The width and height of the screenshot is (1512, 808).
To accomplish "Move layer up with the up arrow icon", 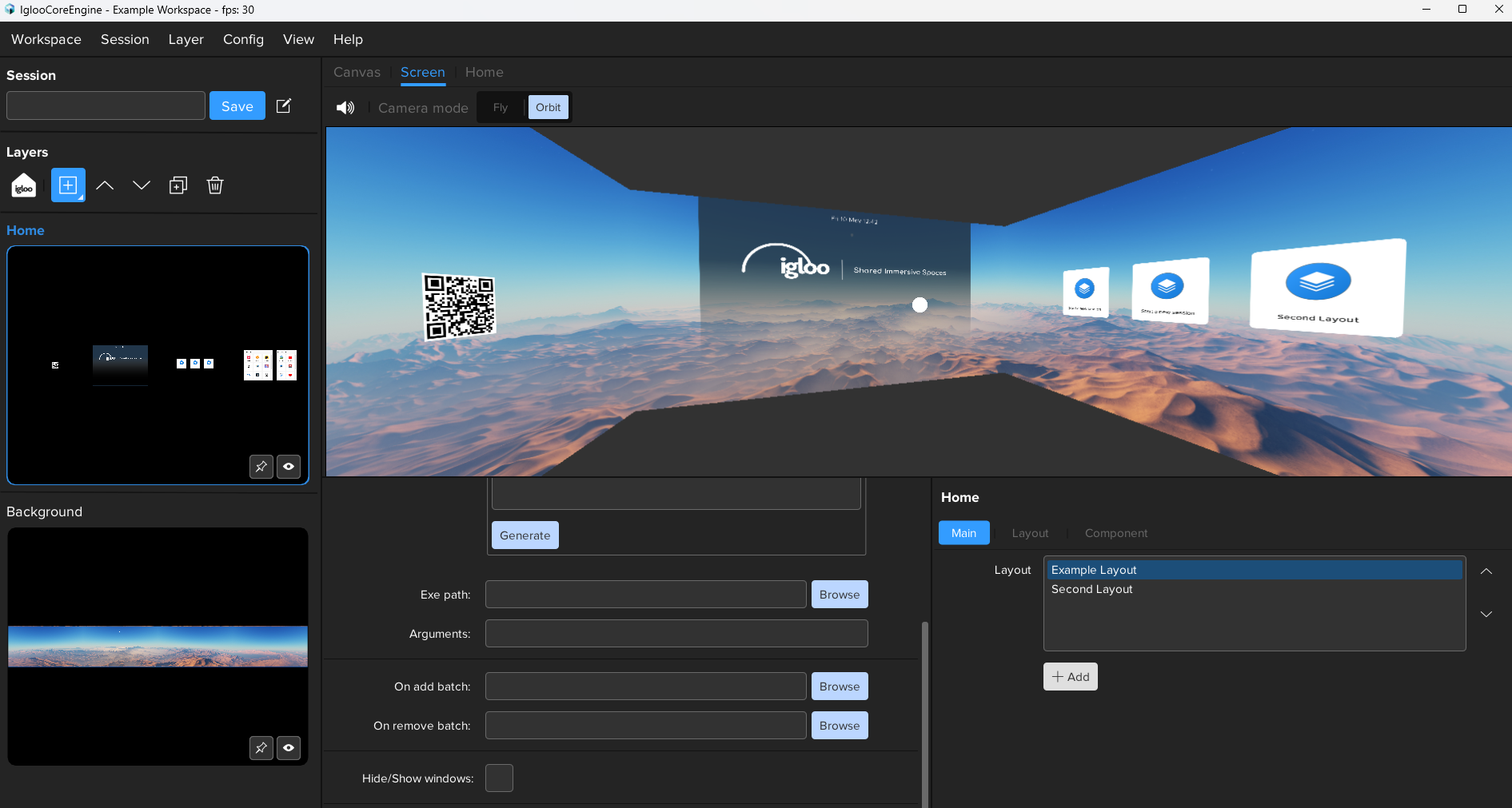I will 105,185.
